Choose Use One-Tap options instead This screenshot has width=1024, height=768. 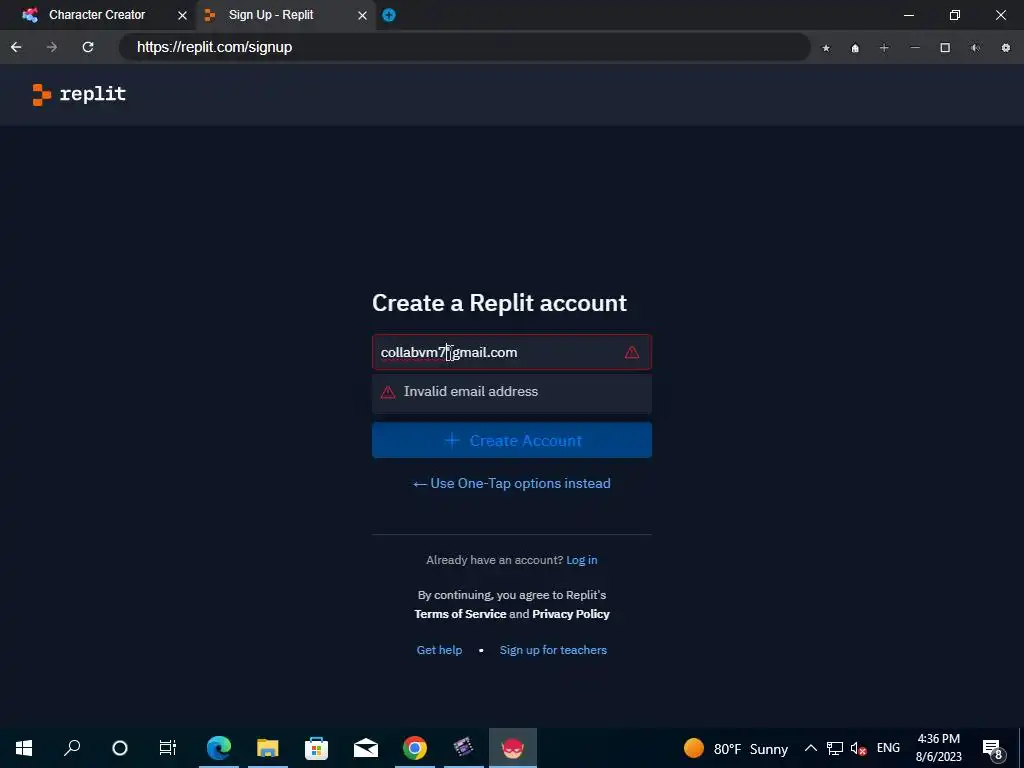512,483
